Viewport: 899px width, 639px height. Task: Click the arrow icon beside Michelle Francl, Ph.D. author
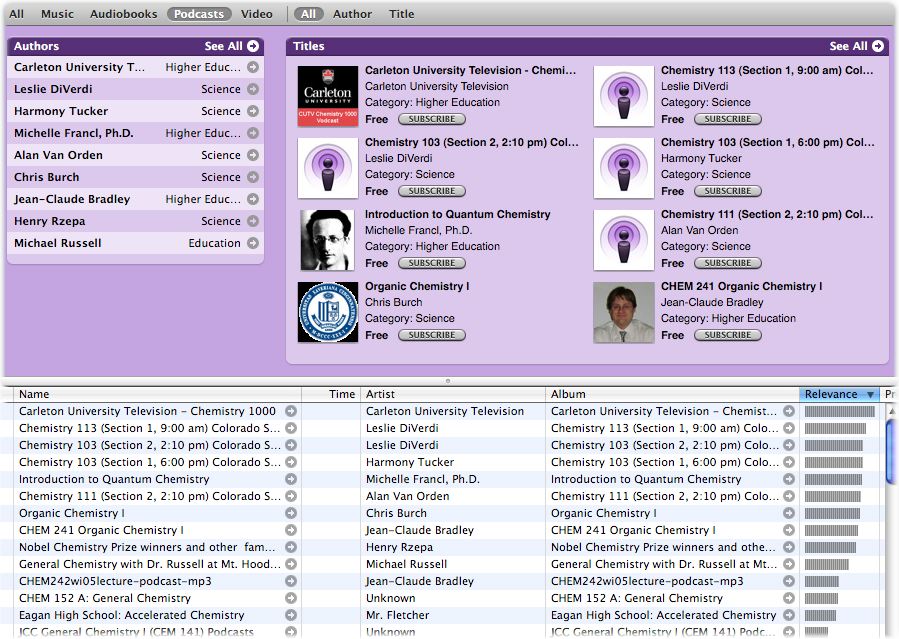pyautogui.click(x=253, y=133)
